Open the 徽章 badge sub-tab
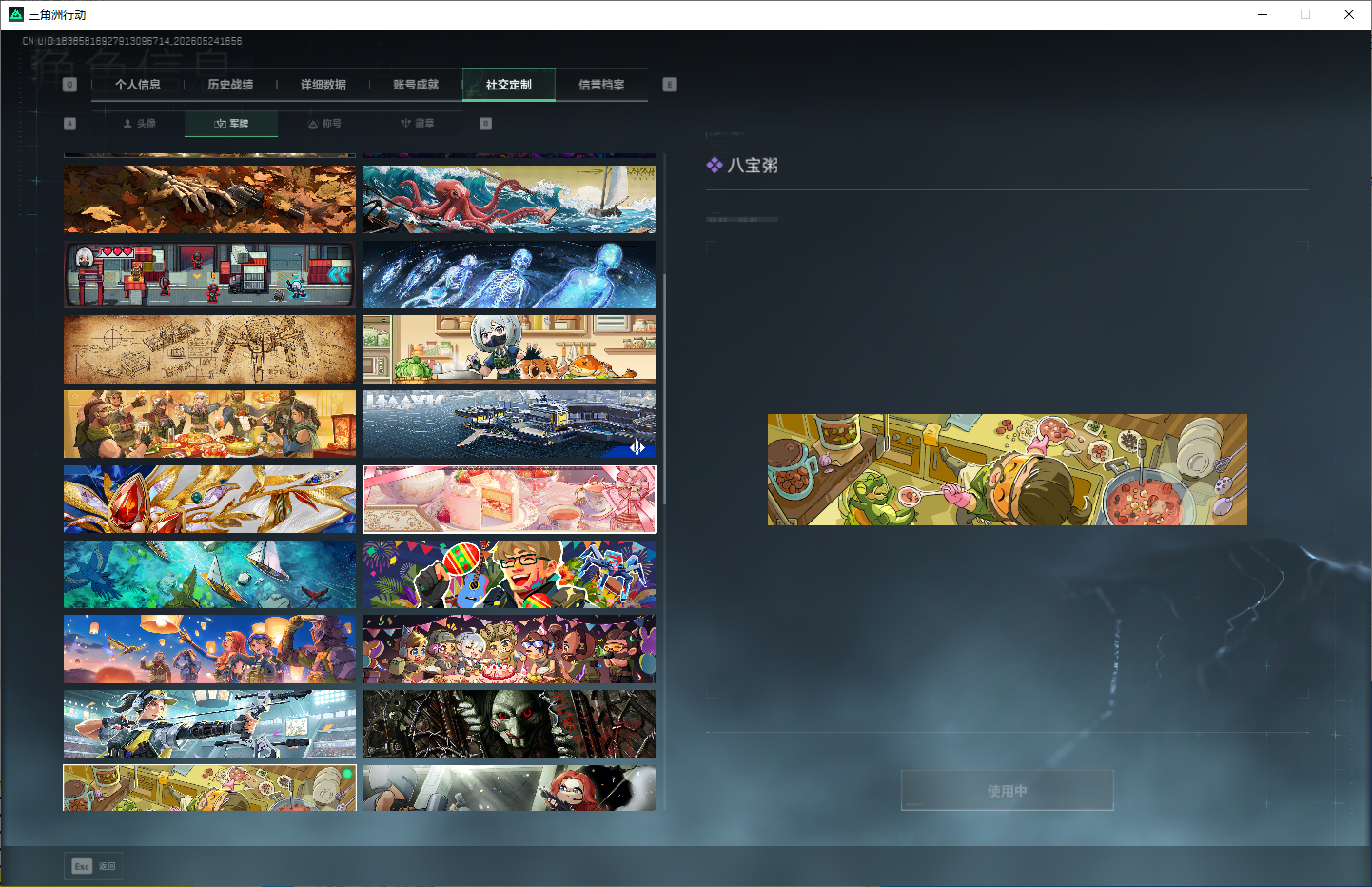 coord(417,124)
